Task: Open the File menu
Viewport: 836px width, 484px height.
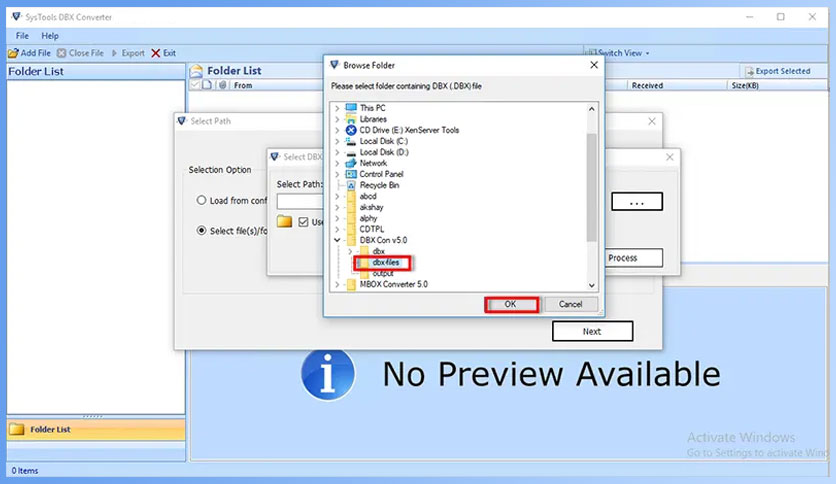Action: pyautogui.click(x=22, y=36)
